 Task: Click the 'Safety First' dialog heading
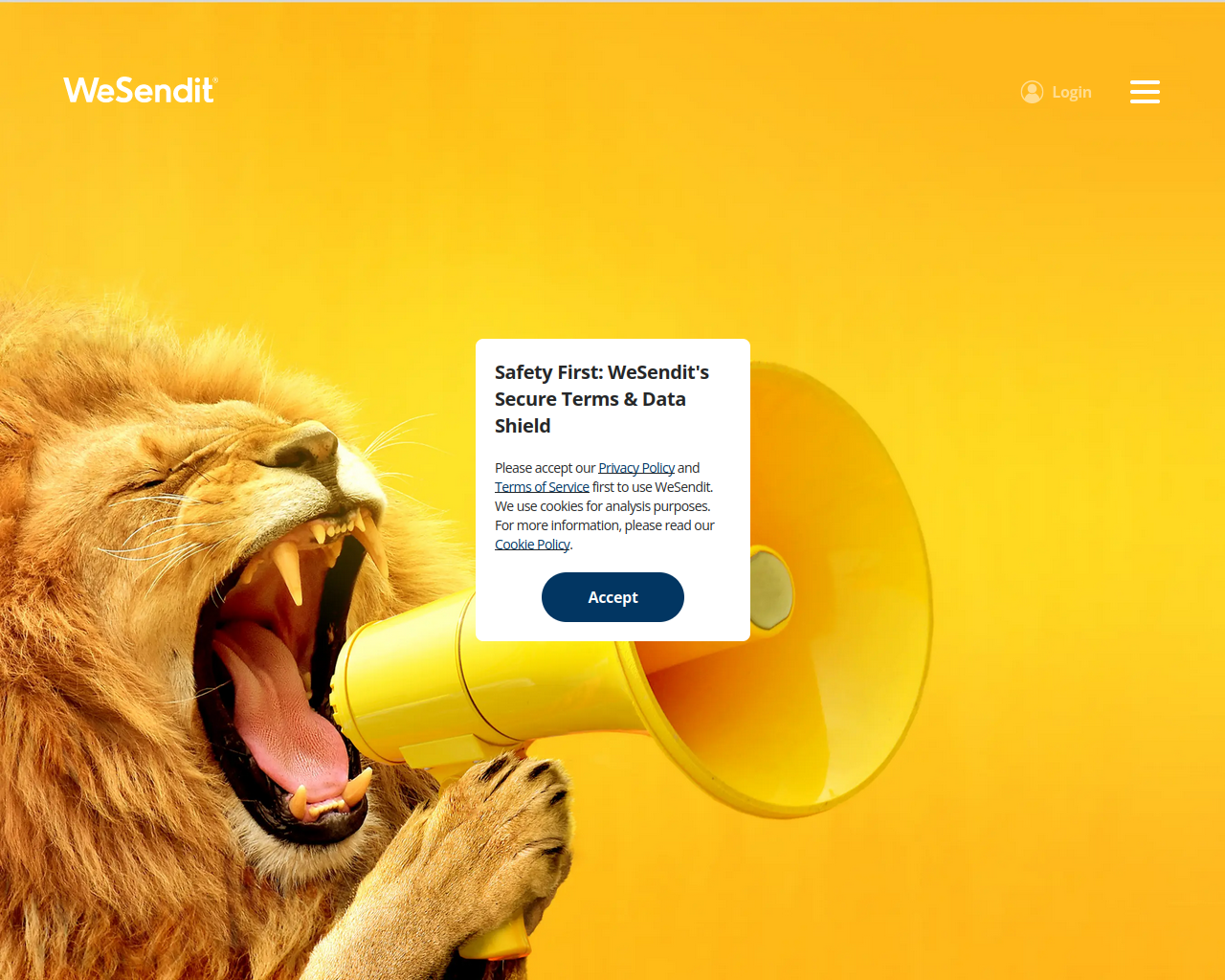pyautogui.click(x=602, y=399)
